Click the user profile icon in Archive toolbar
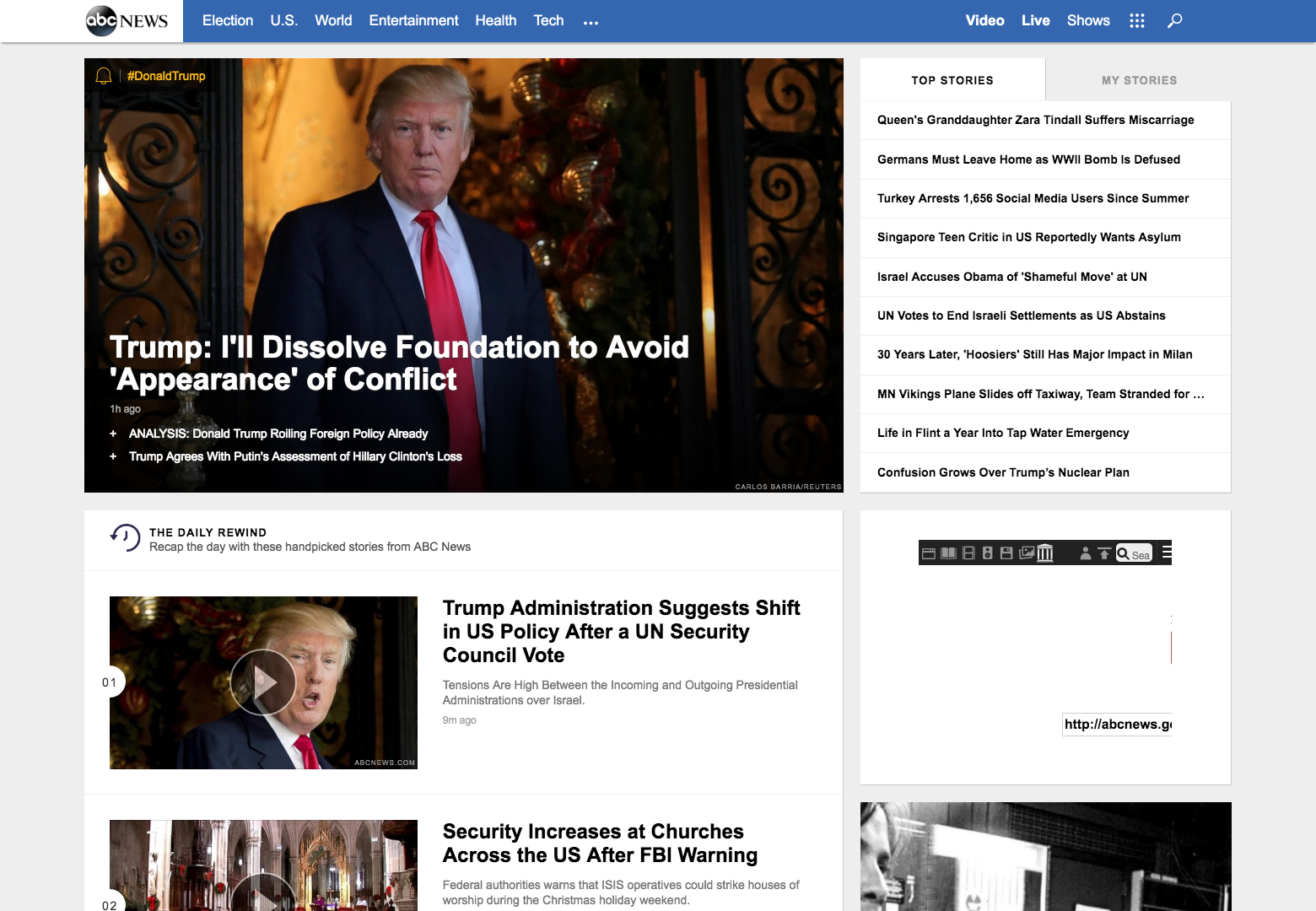The image size is (1316, 911). tap(1086, 553)
